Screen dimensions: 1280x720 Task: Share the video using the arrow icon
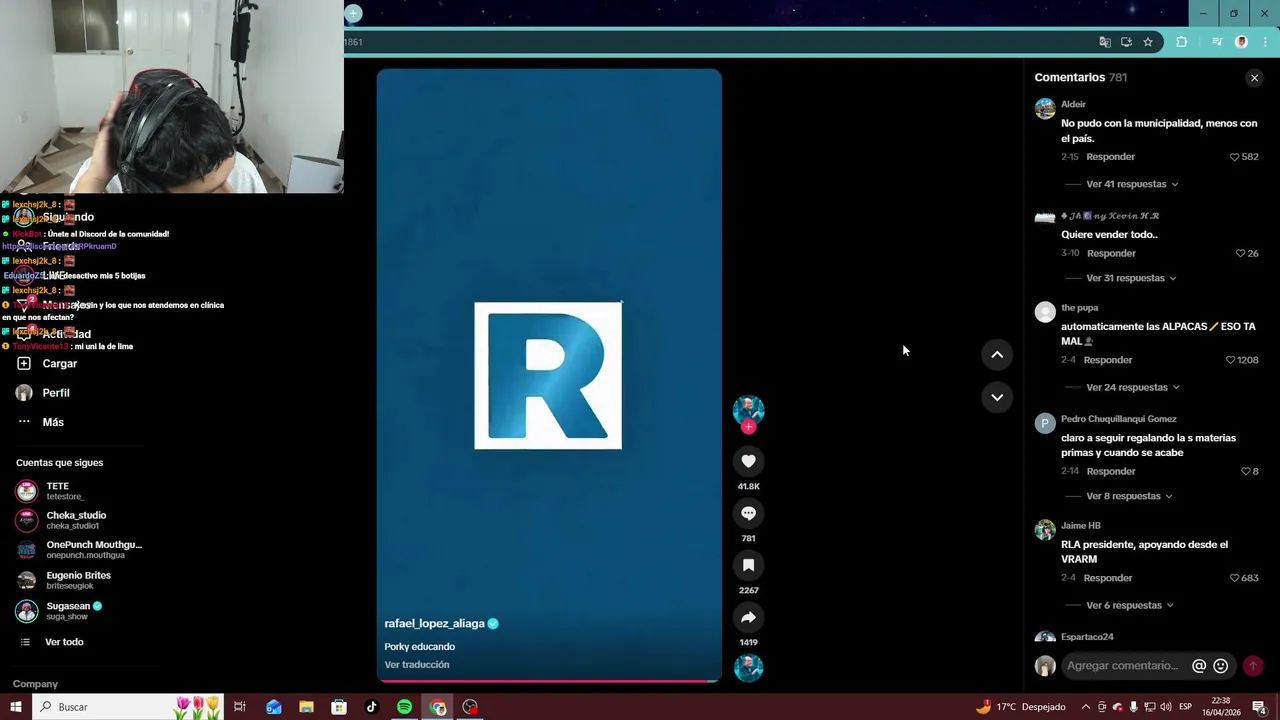pos(748,617)
